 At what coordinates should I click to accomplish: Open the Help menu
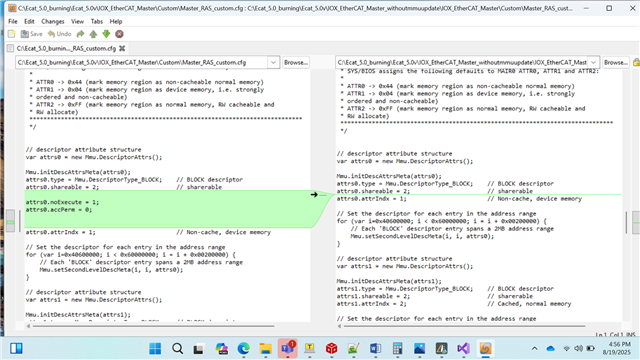click(x=116, y=21)
